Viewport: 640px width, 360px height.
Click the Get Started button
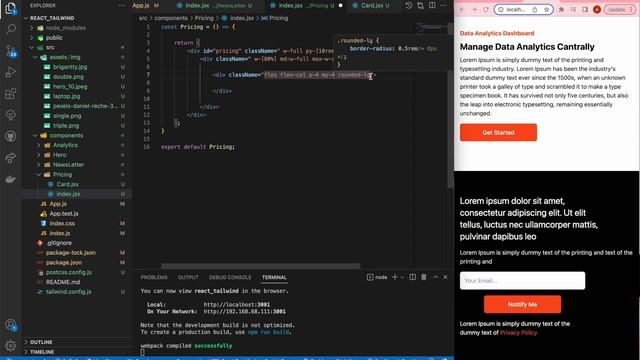498,132
